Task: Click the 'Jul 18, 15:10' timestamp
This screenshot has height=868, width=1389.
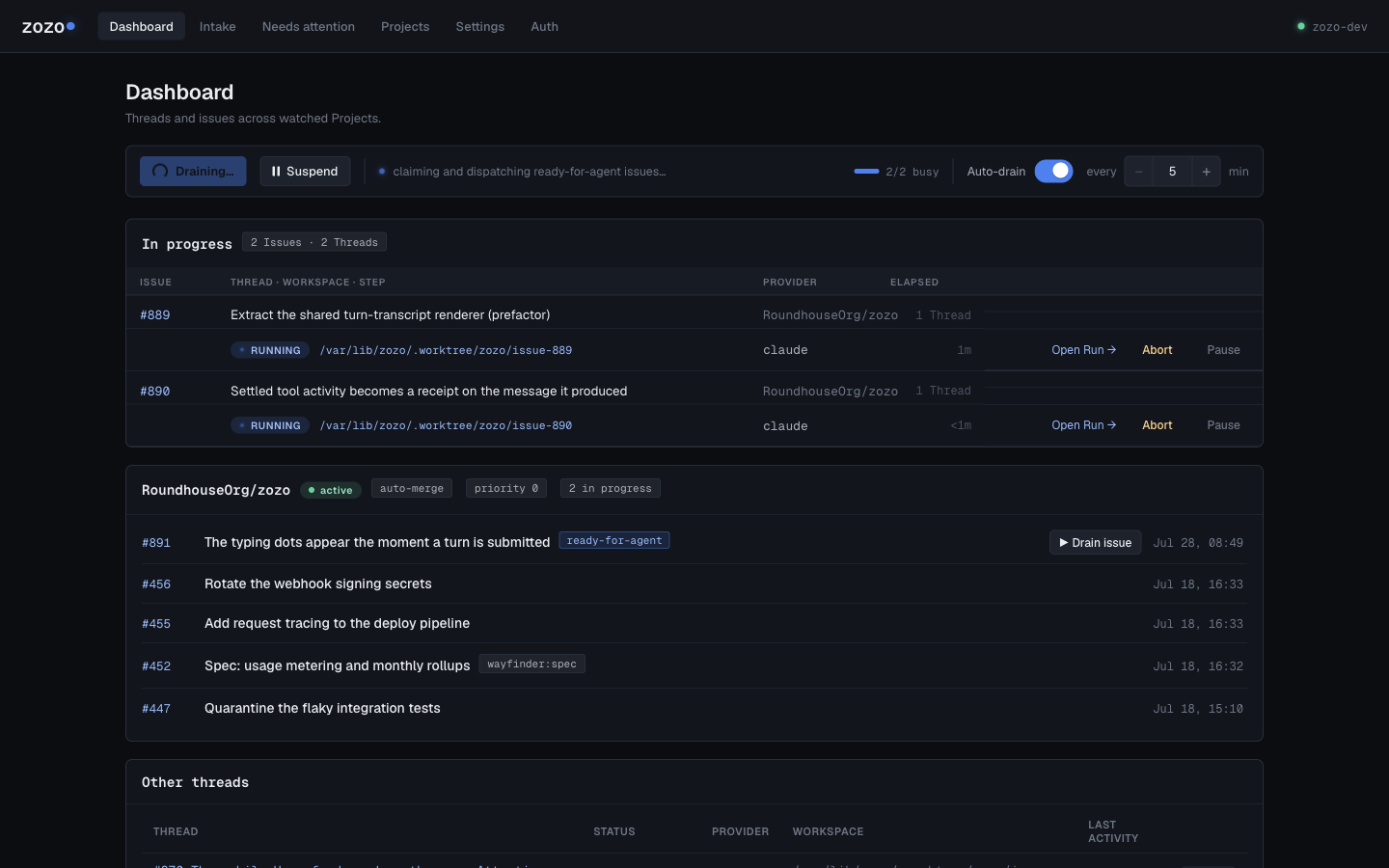Action: [1198, 709]
